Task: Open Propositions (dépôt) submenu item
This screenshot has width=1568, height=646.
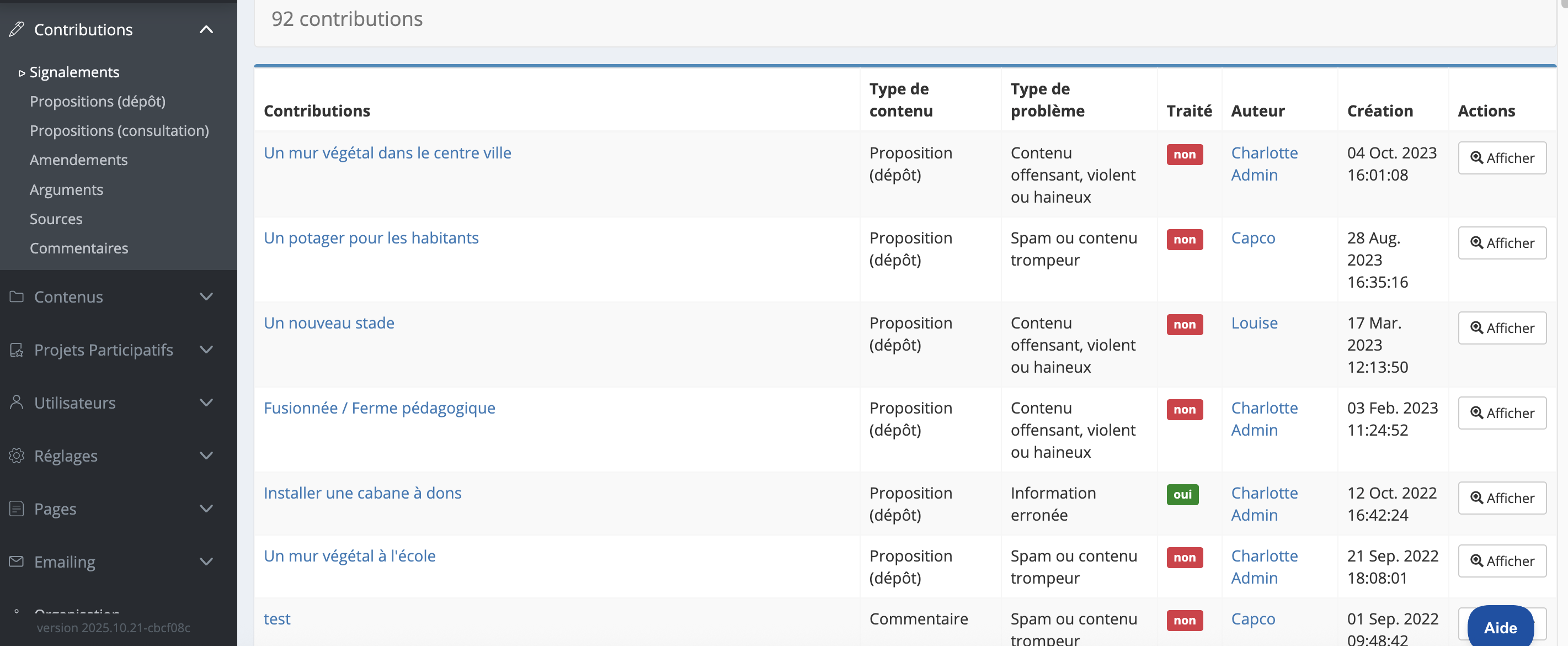Action: pyautogui.click(x=98, y=101)
